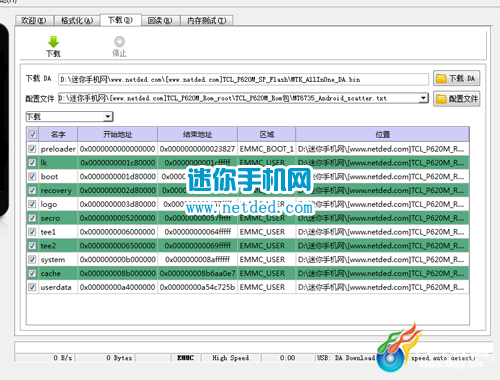
Task: Click the 0 Bytes status entry
Action: pyautogui.click(x=105, y=358)
